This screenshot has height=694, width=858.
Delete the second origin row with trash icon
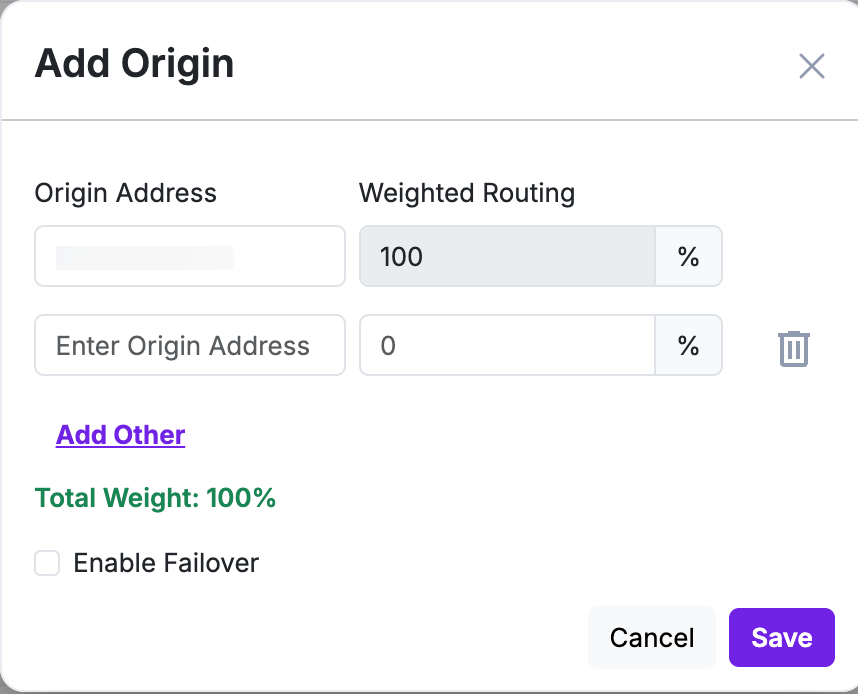tap(793, 348)
